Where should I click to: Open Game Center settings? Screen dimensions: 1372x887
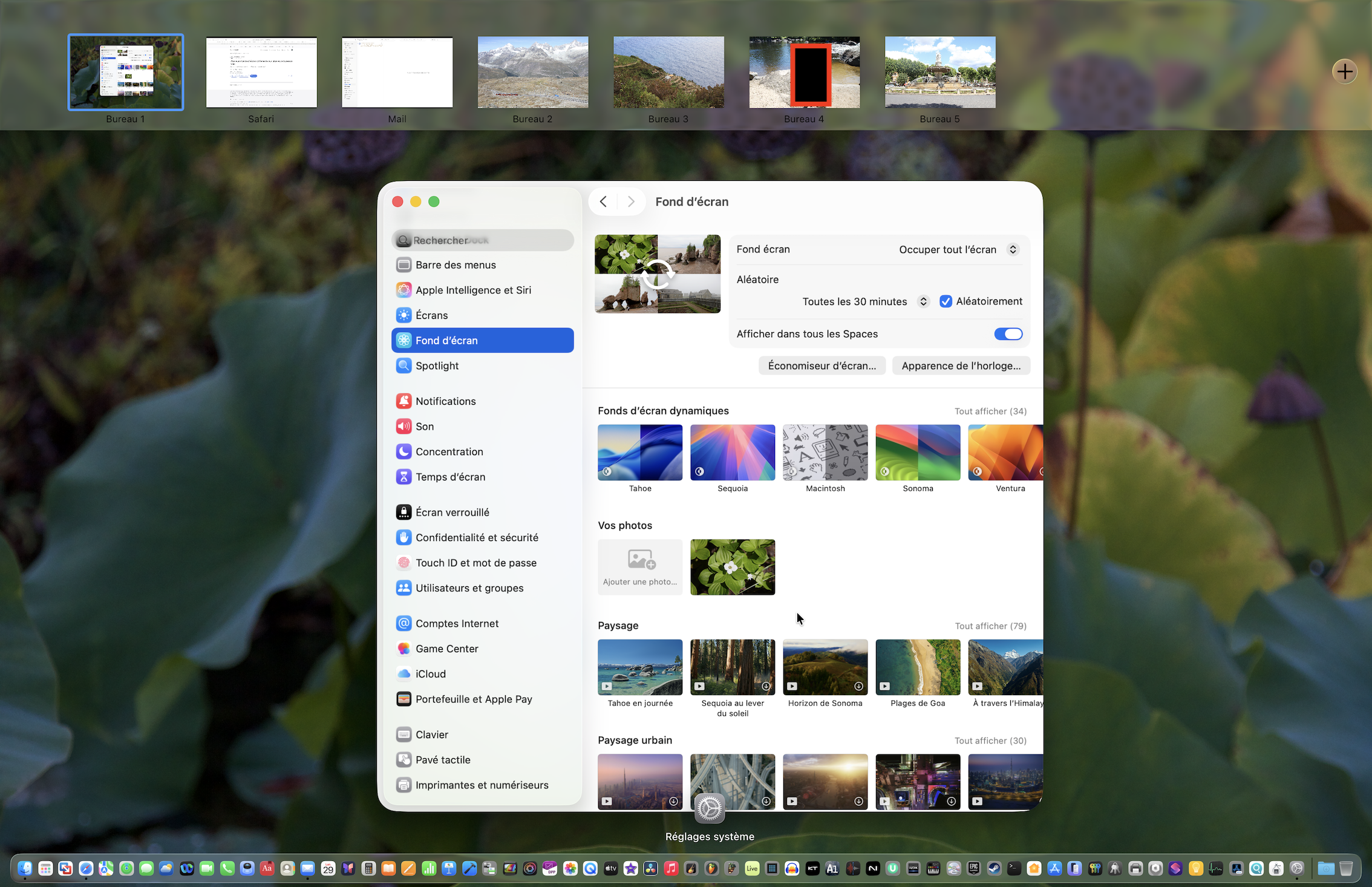[446, 649]
